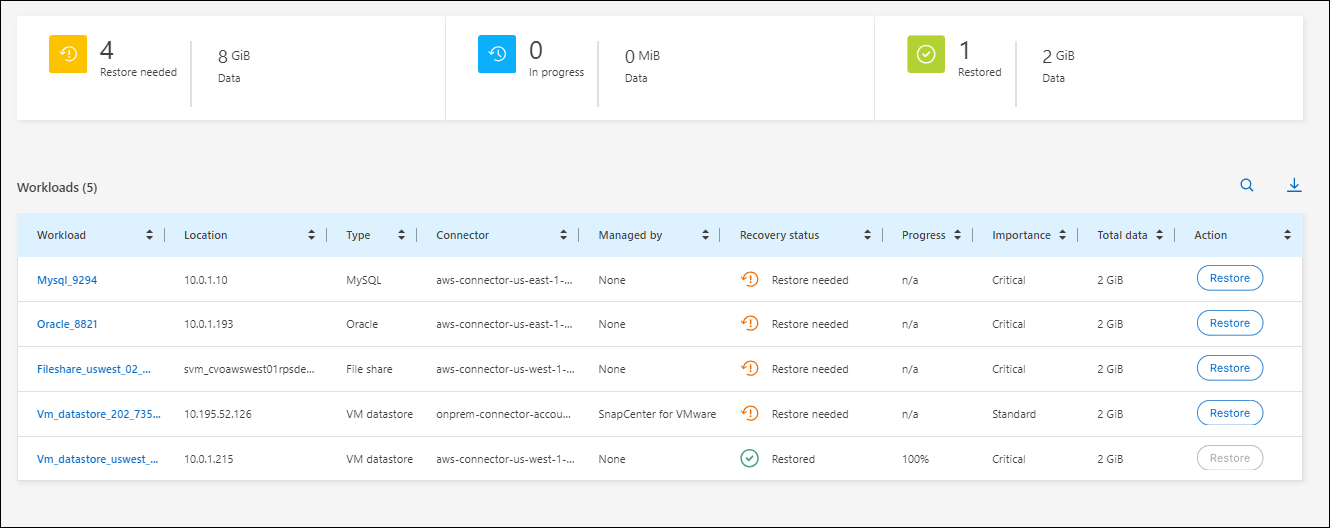This screenshot has height=528, width=1330.
Task: Click the Restore needed status icon for Mysql_9294
Action: click(749, 279)
